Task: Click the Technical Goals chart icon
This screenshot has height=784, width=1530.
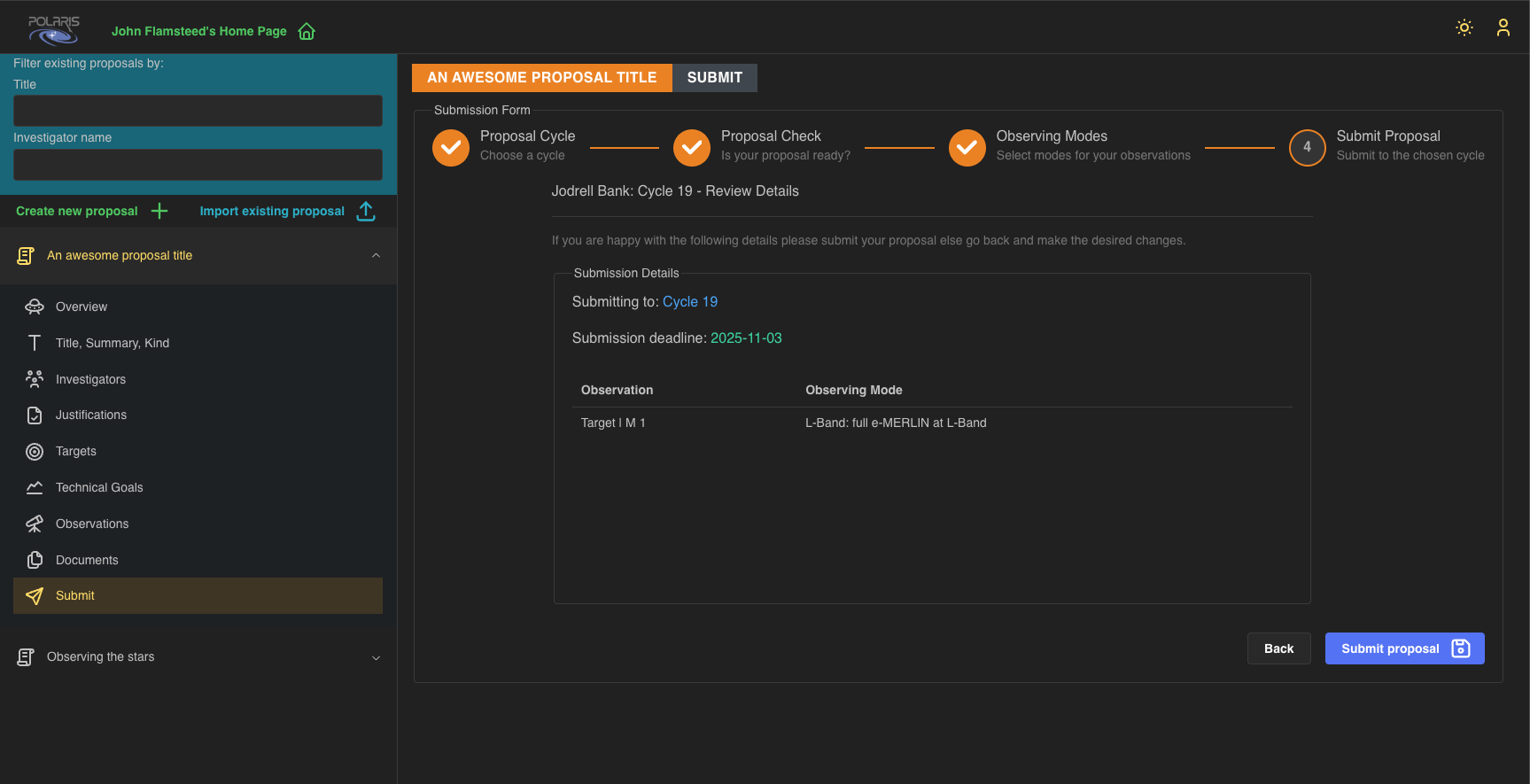Action: point(35,487)
